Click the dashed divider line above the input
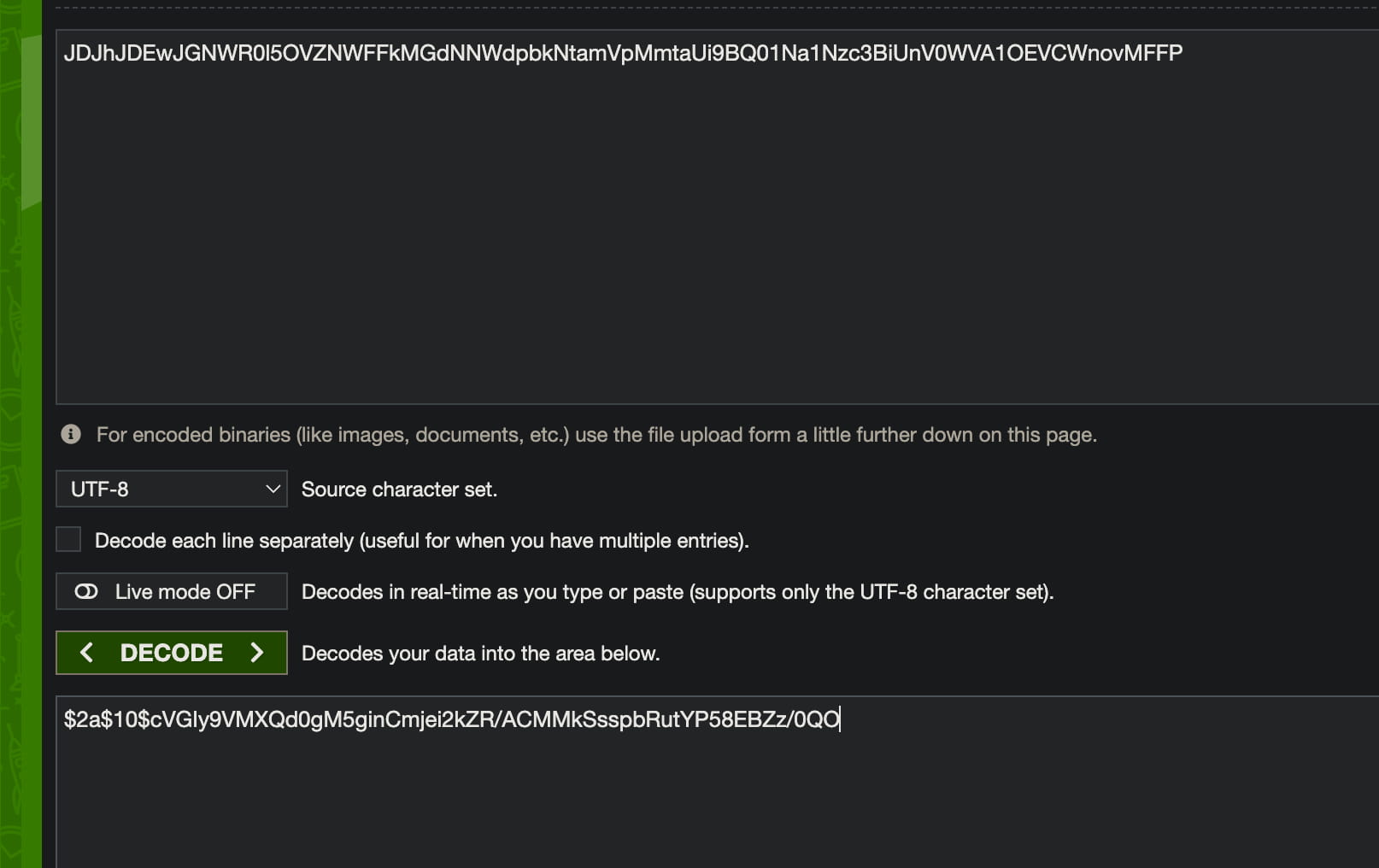This screenshot has width=1379, height=868. [x=684, y=8]
